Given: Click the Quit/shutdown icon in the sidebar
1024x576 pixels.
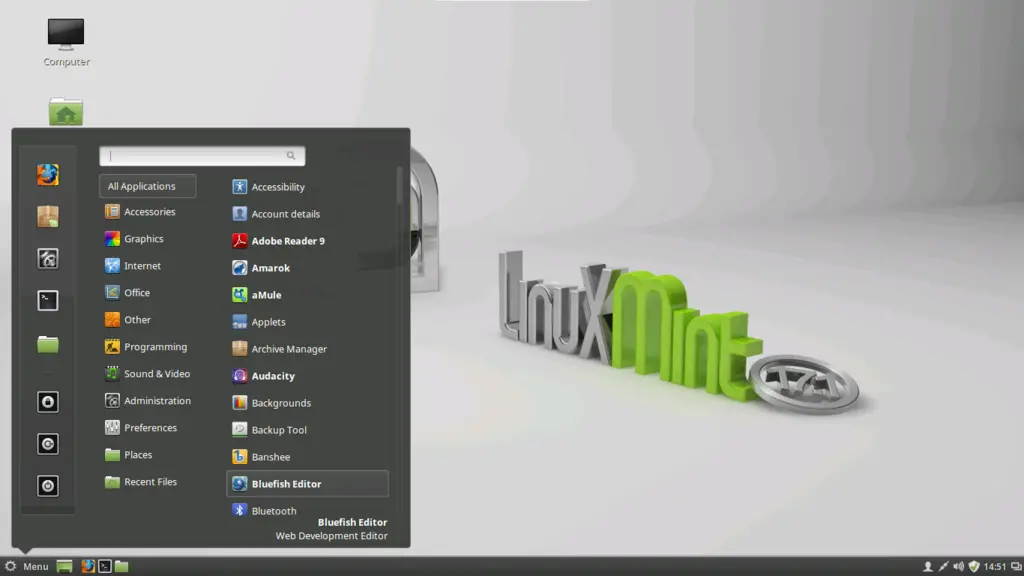Looking at the screenshot, I should [x=48, y=486].
